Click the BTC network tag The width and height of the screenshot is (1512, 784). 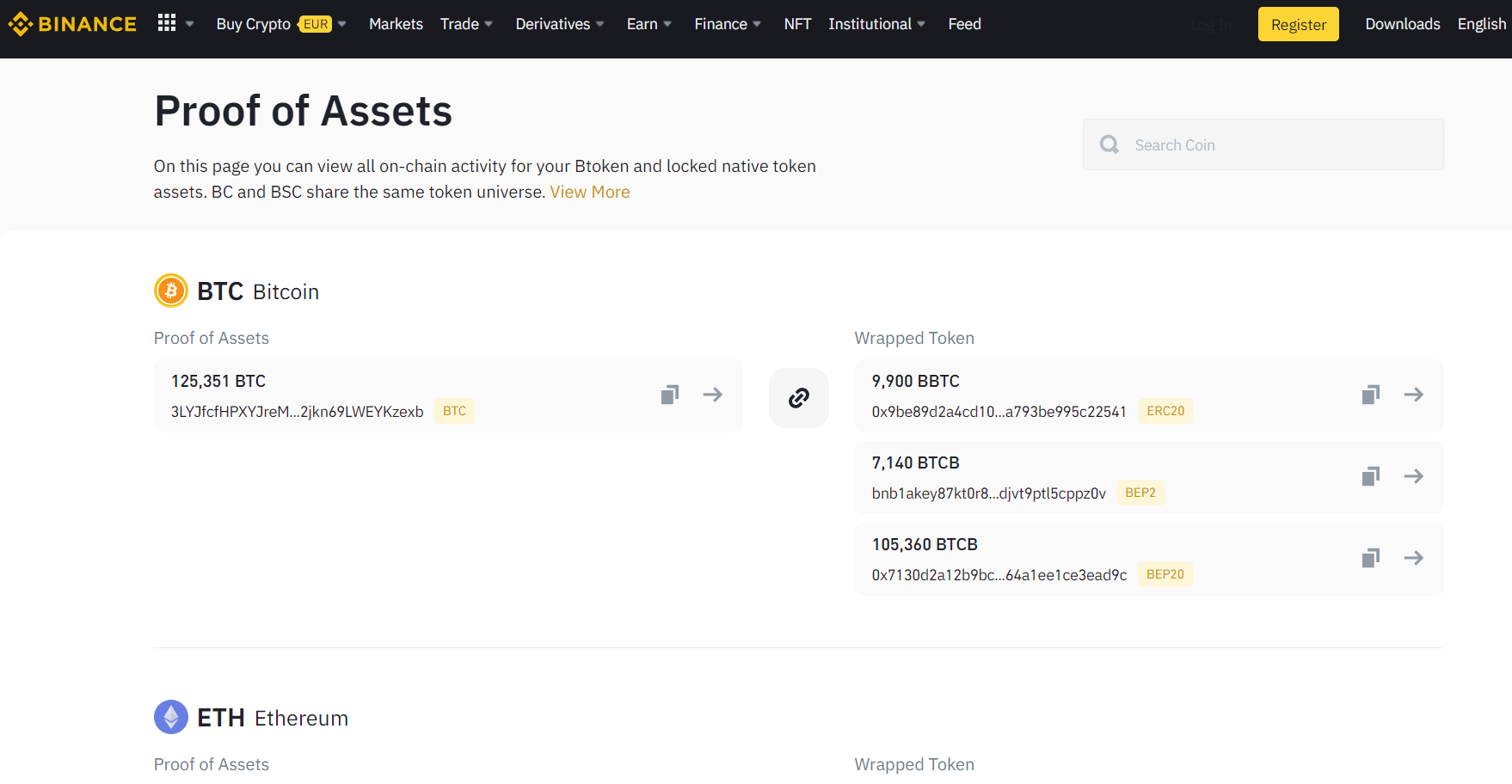[x=454, y=411]
